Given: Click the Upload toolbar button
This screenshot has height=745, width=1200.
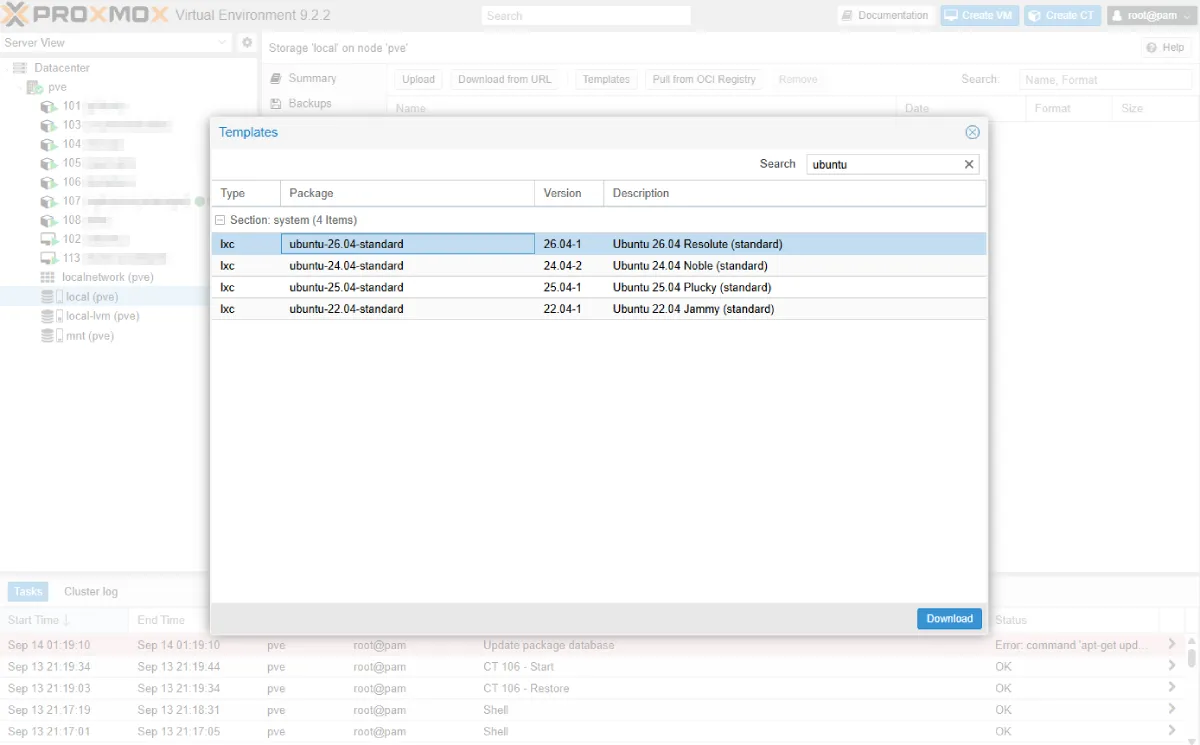Looking at the screenshot, I should (x=418, y=79).
